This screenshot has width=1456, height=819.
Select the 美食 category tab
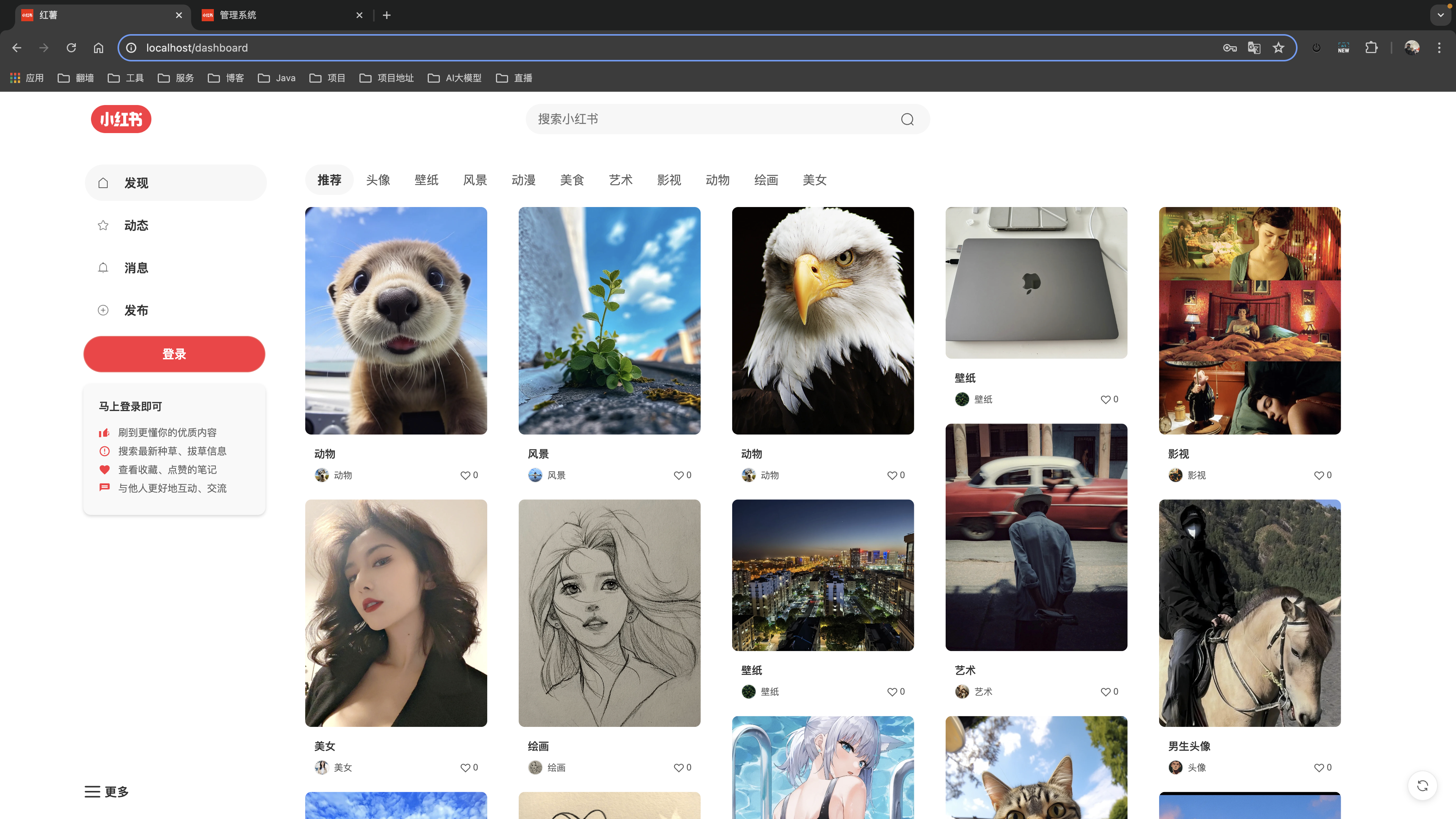572,180
